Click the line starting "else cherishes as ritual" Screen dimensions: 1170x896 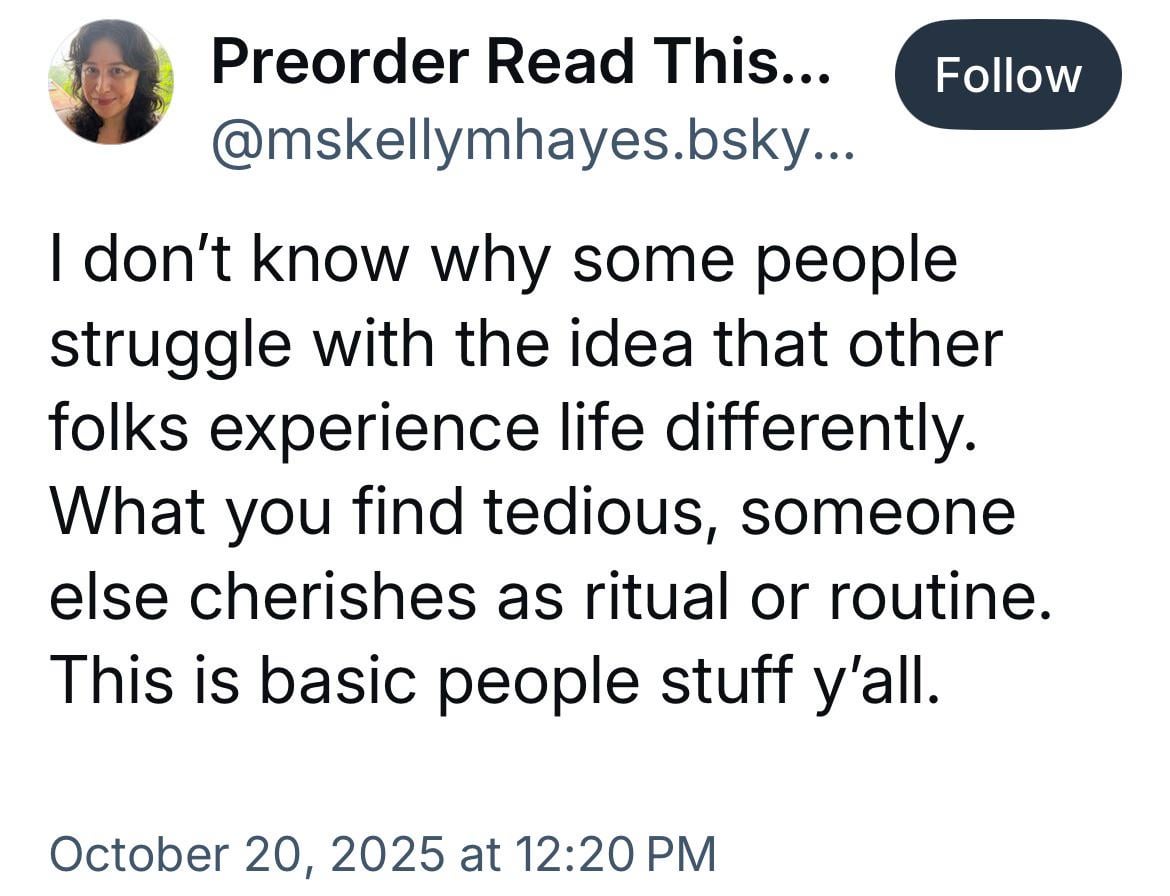click(x=550, y=597)
